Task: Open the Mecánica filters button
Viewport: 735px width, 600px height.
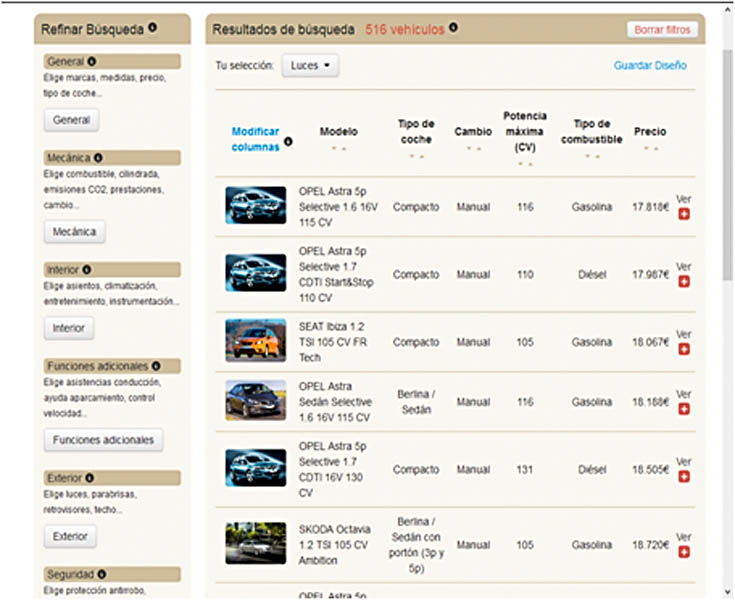Action: point(74,232)
